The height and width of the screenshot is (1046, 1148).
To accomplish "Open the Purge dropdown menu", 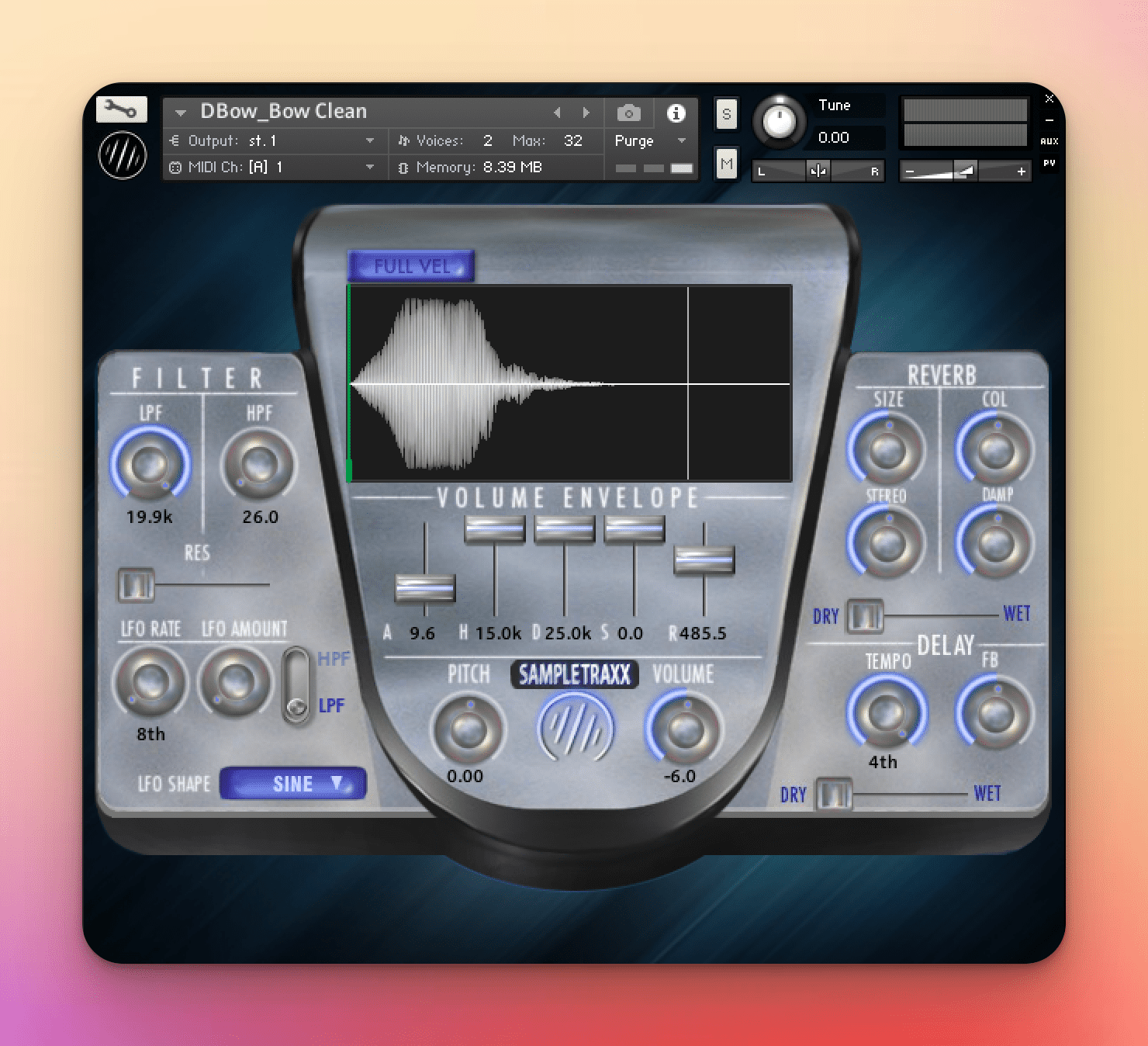I will click(649, 140).
